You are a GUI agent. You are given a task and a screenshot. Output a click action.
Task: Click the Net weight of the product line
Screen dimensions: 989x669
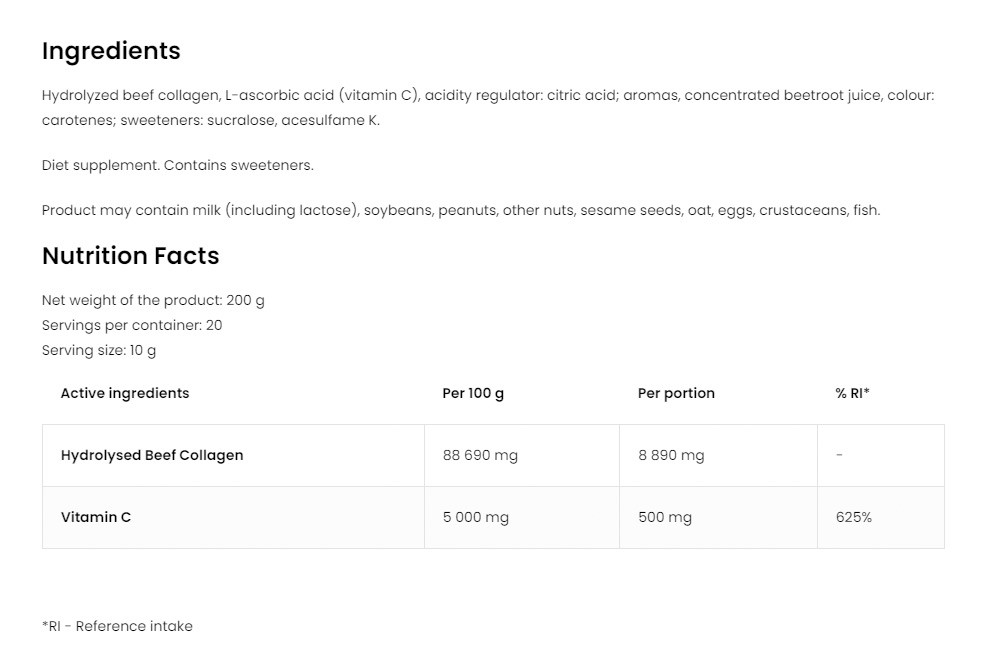(x=153, y=300)
